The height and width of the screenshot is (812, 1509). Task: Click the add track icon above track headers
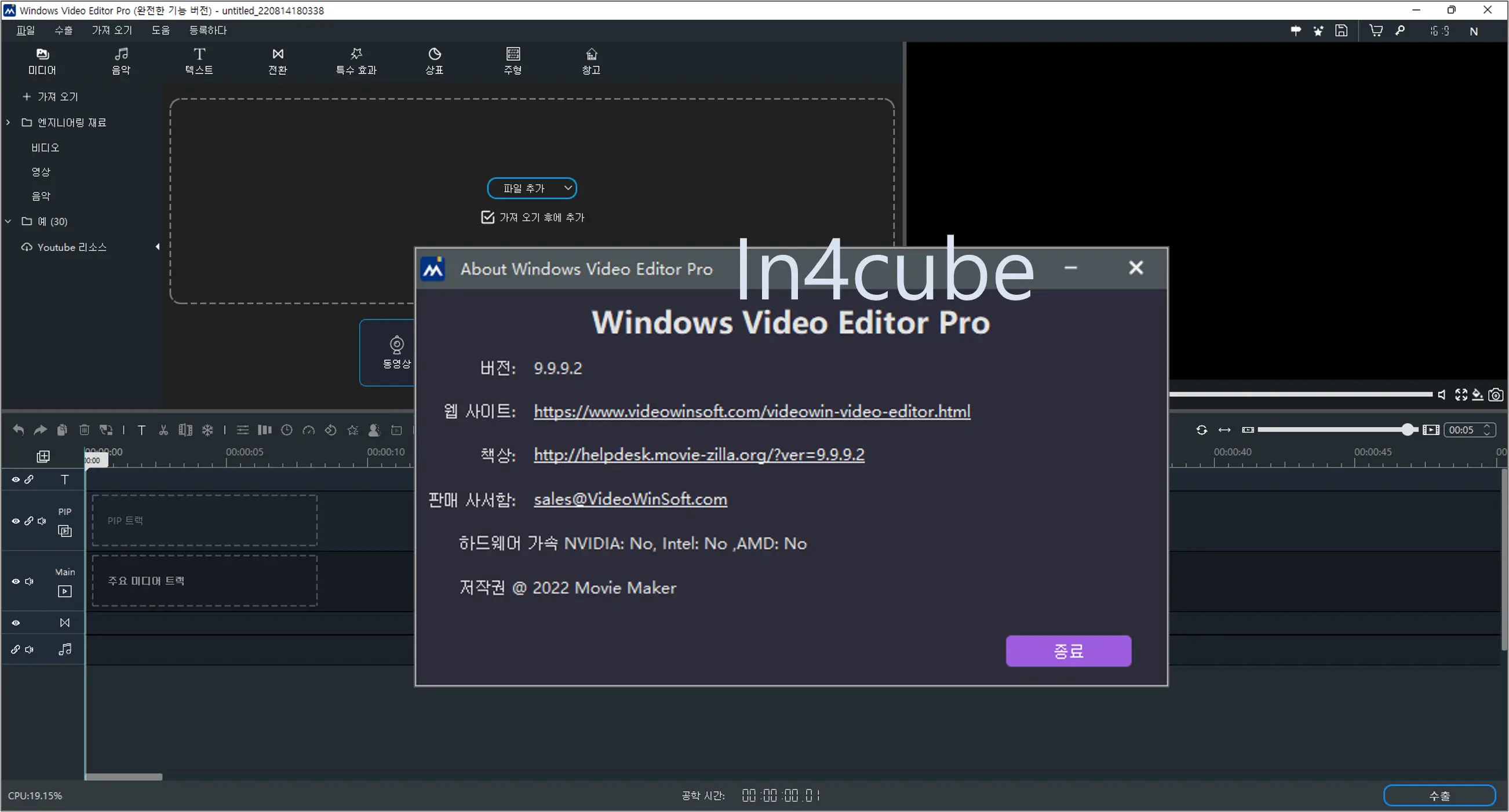[43, 456]
